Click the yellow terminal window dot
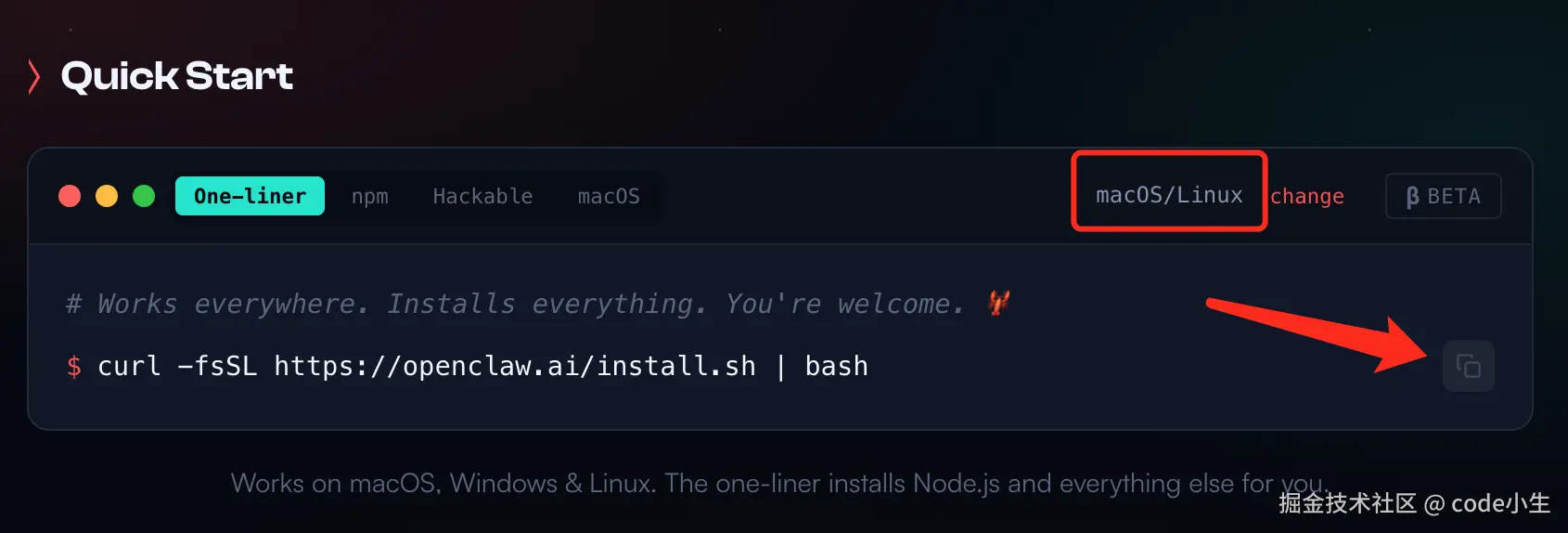Screen dimensions: 1568x533 point(107,196)
